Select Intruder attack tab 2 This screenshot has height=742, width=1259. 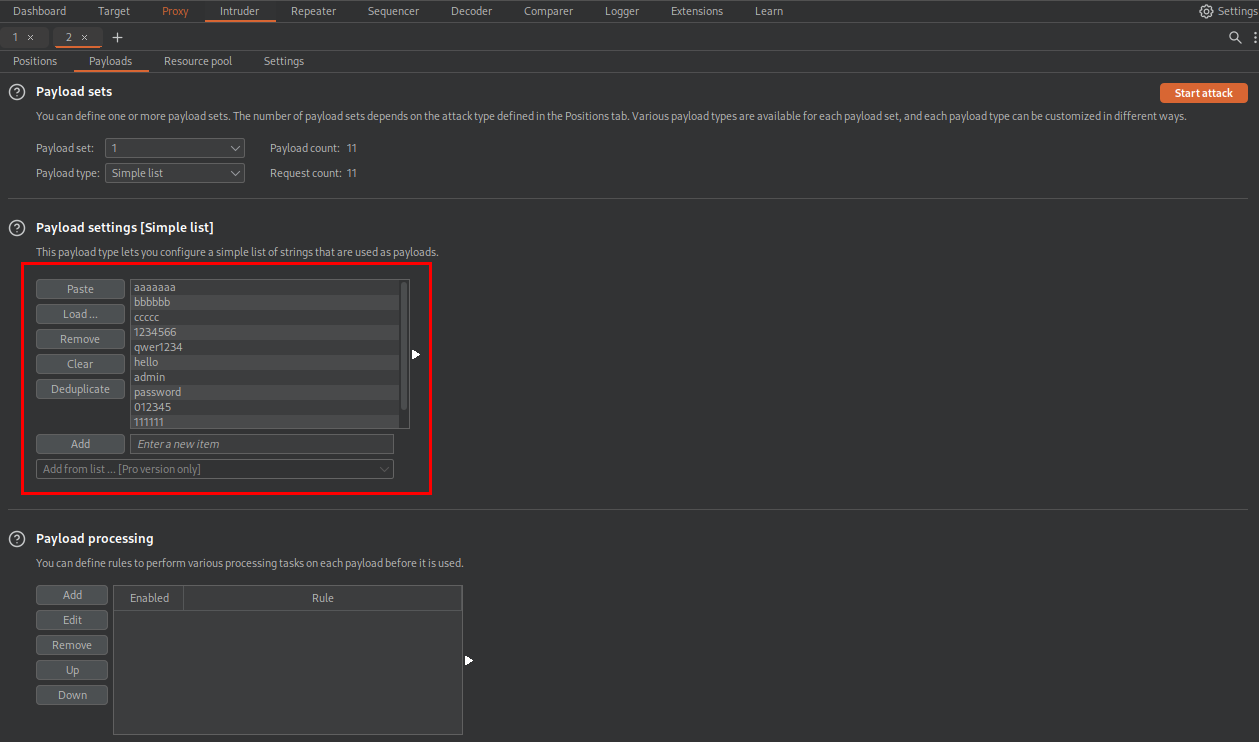69,37
